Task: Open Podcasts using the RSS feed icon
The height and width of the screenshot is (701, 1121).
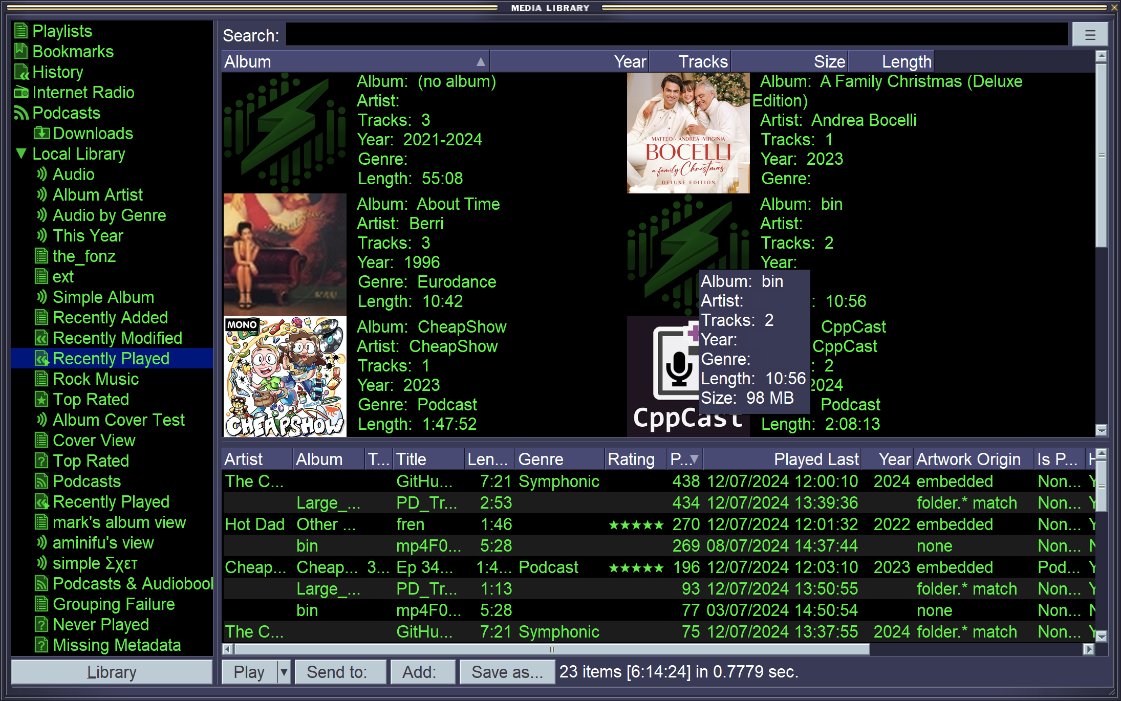Action: tap(22, 112)
